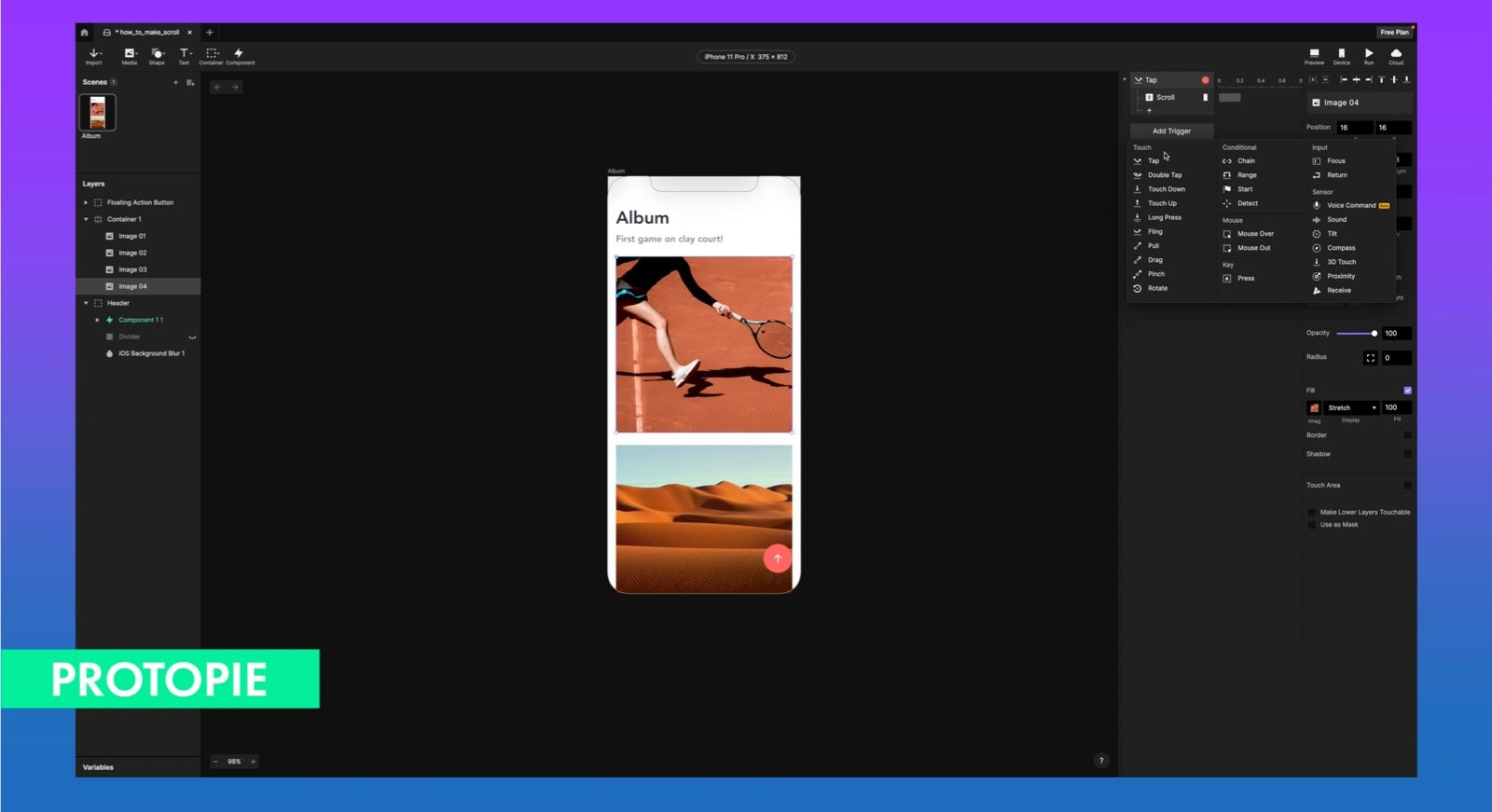Switch to the how_to_make_scroll file tab
Viewport: 1492px width, 812px height.
147,33
